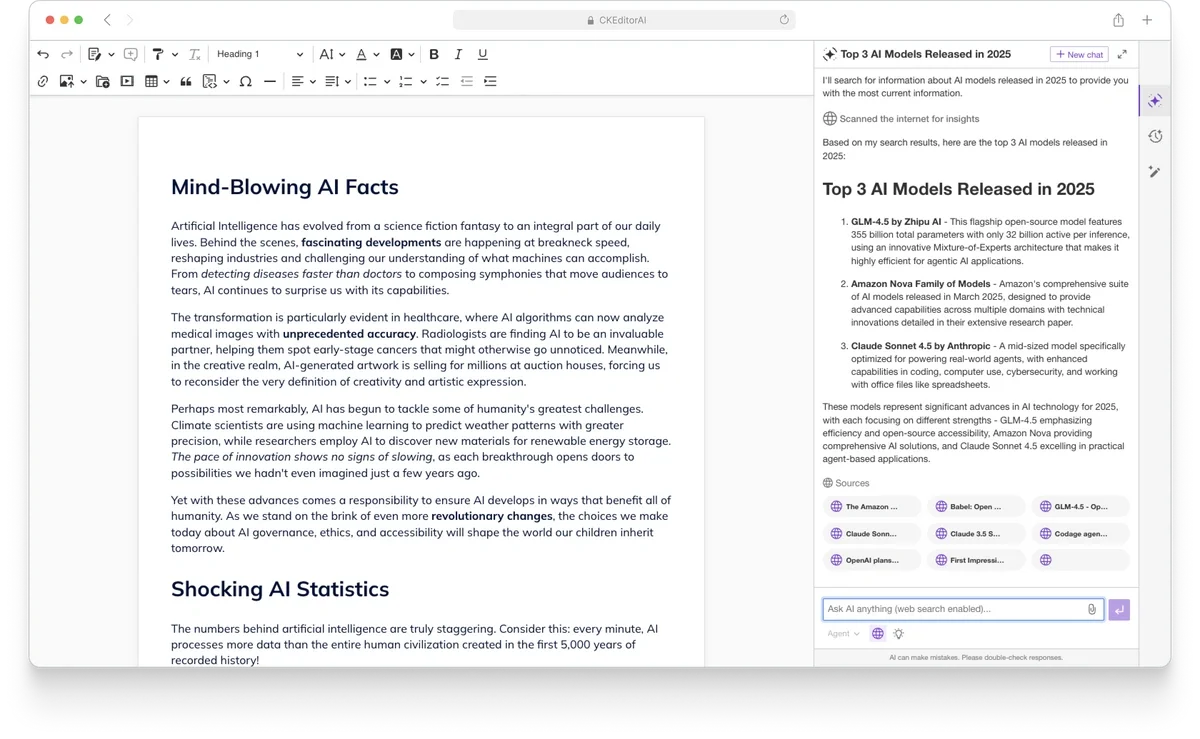
Task: Toggle italic formatting
Action: pos(458,54)
